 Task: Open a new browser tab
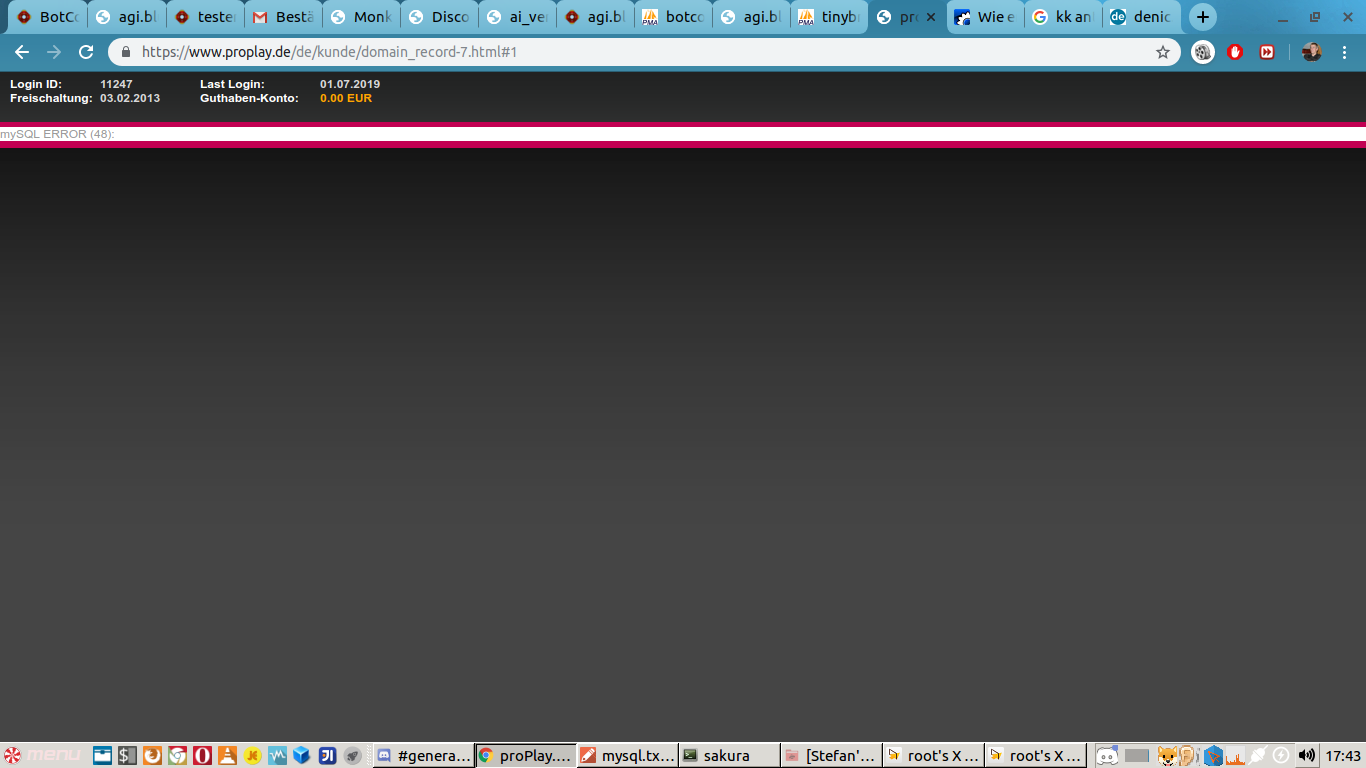[1202, 17]
